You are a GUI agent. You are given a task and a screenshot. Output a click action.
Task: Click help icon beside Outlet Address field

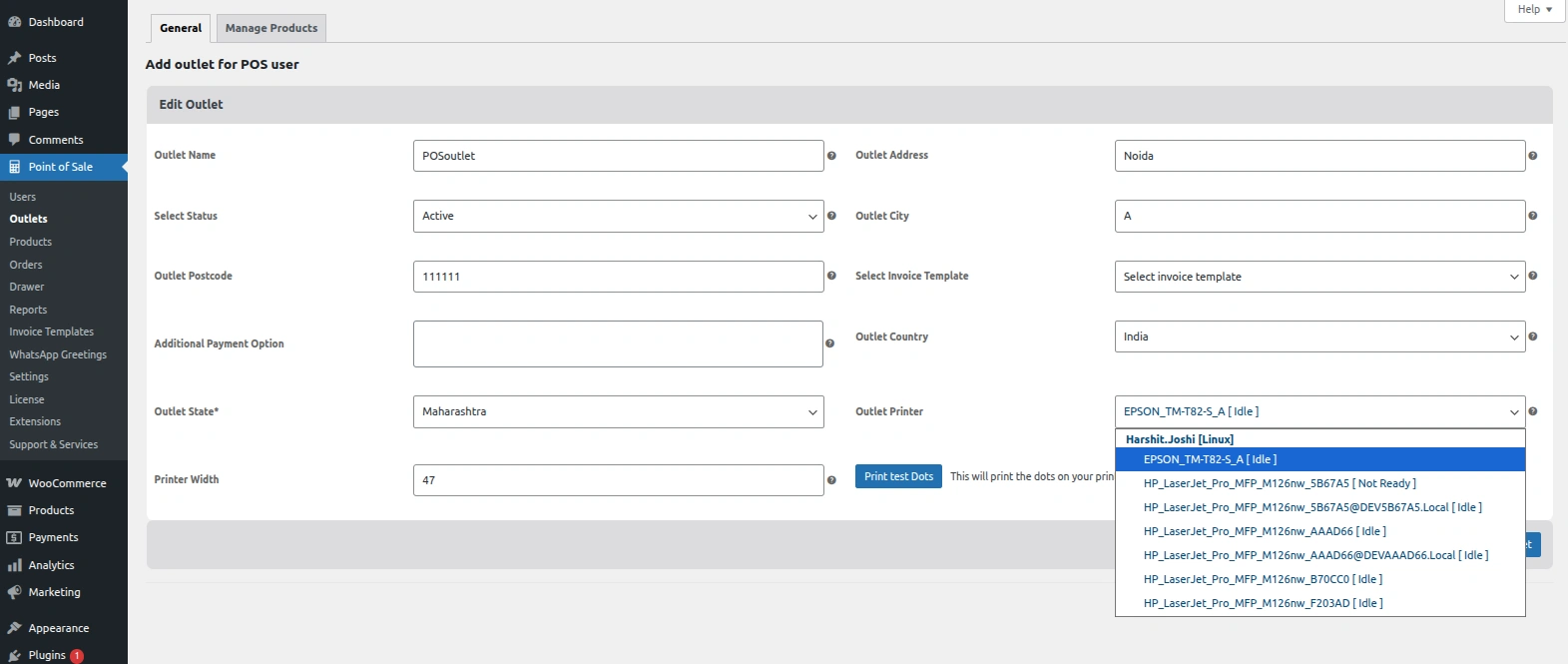(1532, 156)
